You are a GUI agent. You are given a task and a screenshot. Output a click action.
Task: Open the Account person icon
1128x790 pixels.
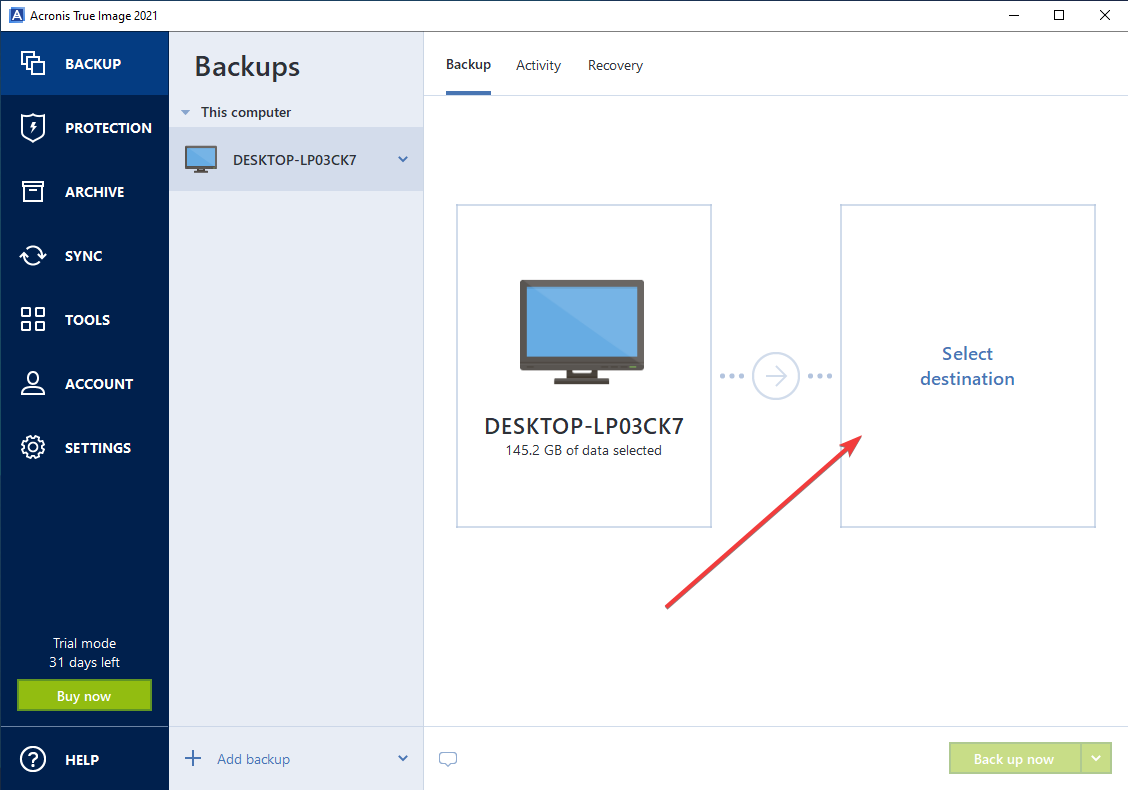pyautogui.click(x=32, y=383)
